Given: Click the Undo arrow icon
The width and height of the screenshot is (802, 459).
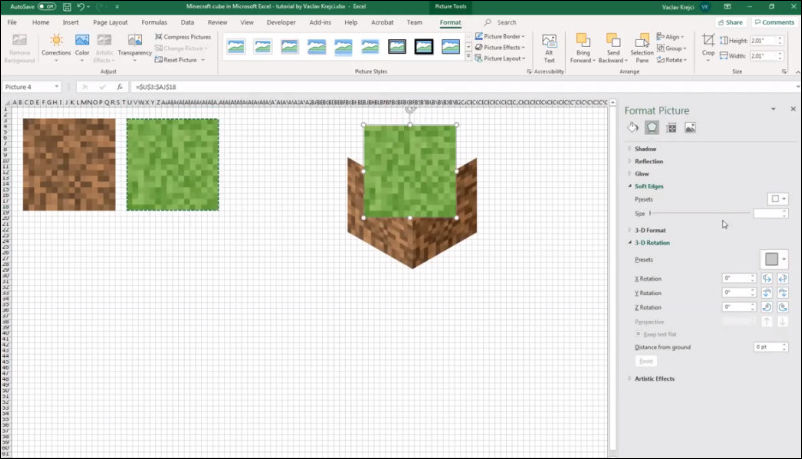Looking at the screenshot, I should tap(80, 7).
